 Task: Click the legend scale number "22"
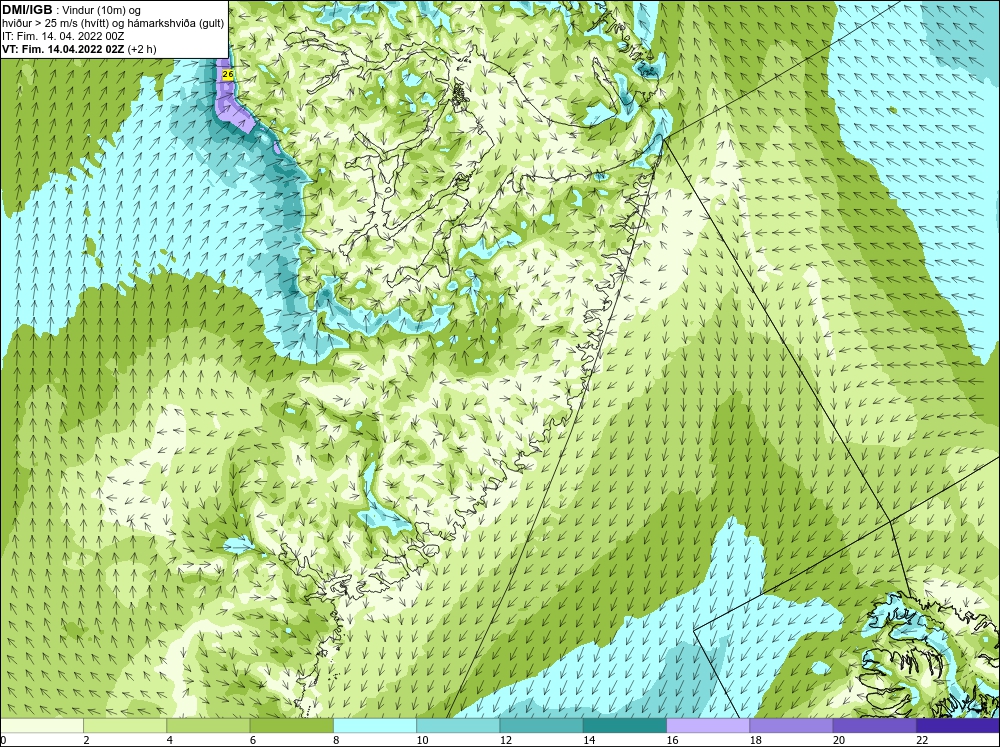922,740
